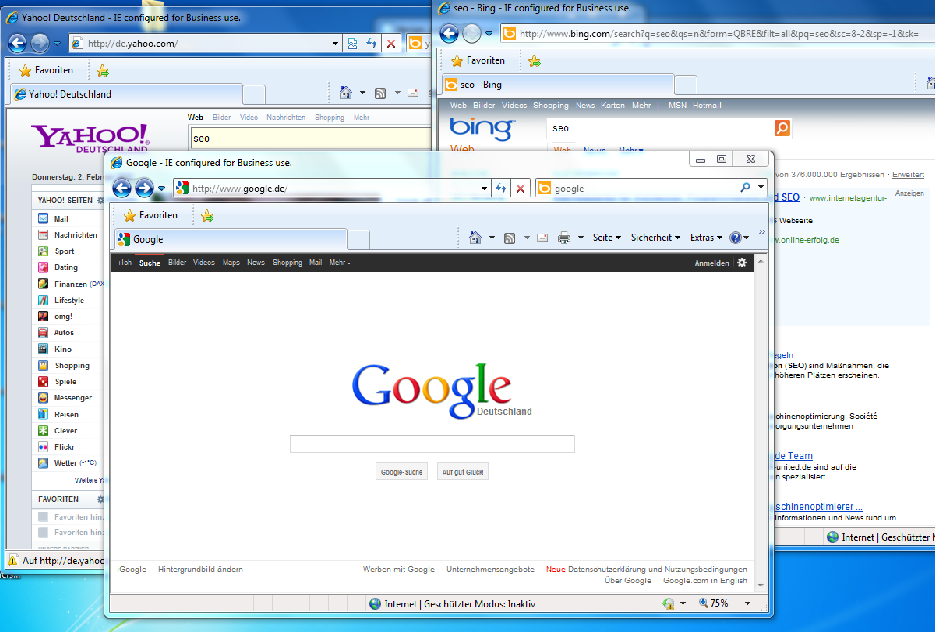
Task: Click the Auf gut Glück button
Action: [x=463, y=472]
